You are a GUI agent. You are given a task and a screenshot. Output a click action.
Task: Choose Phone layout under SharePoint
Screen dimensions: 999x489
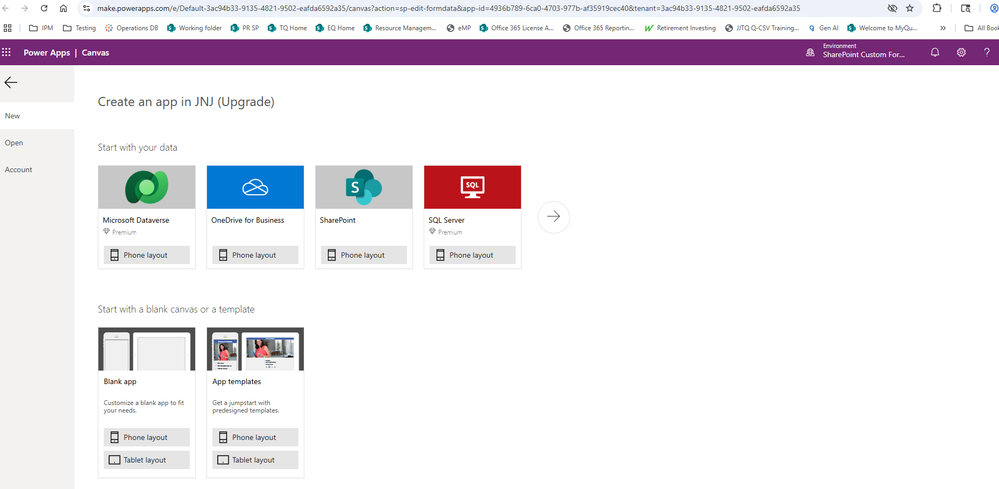364,255
